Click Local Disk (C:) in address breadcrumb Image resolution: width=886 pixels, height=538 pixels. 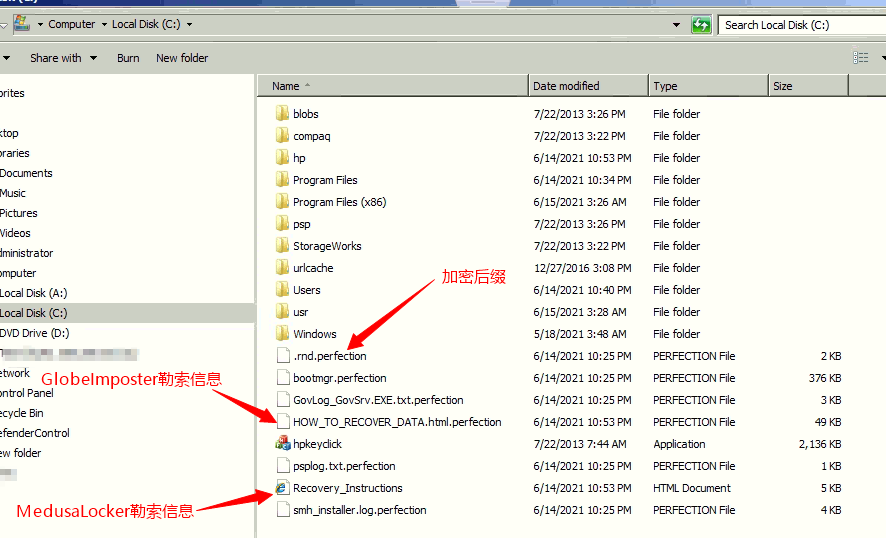click(146, 24)
